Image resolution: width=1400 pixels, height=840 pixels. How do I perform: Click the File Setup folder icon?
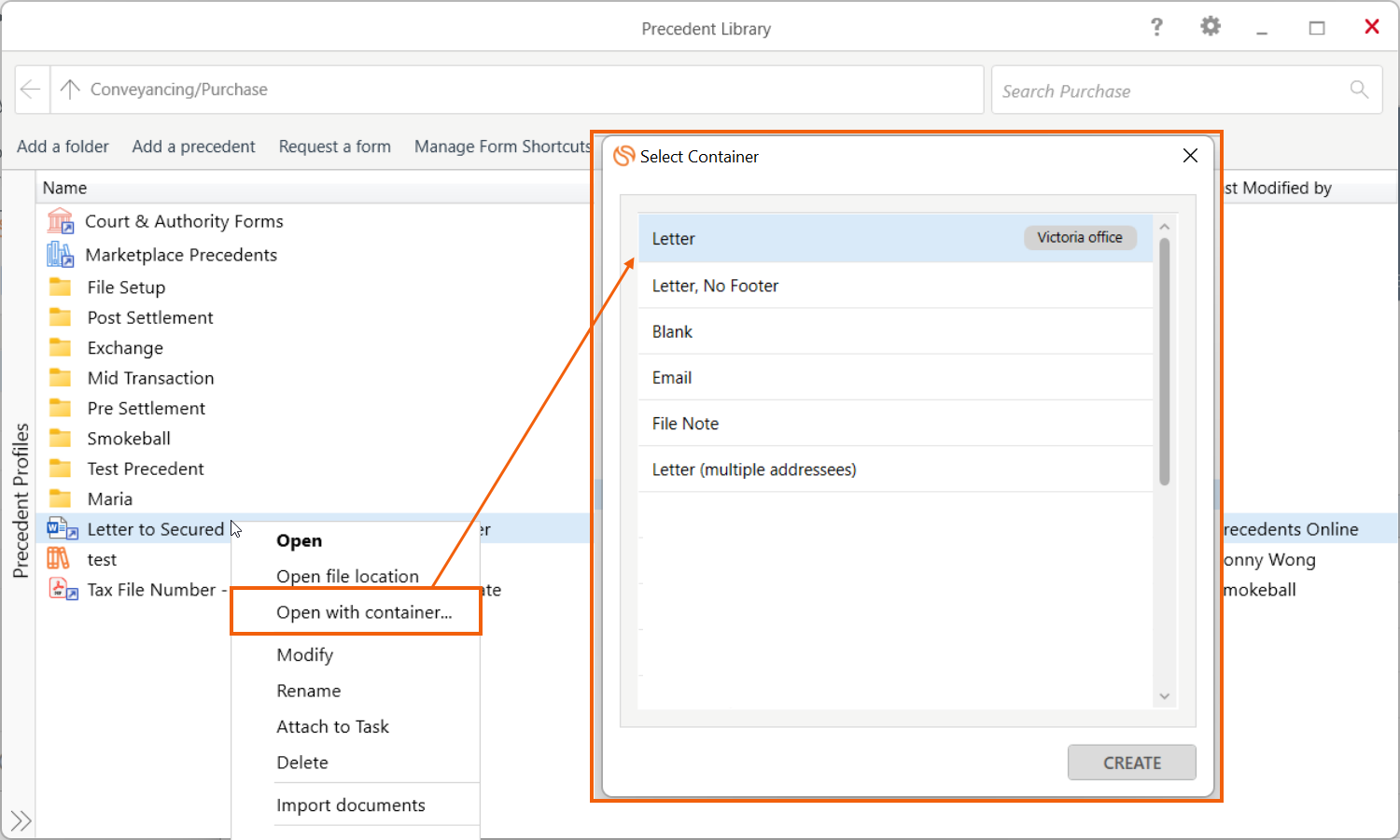point(61,287)
